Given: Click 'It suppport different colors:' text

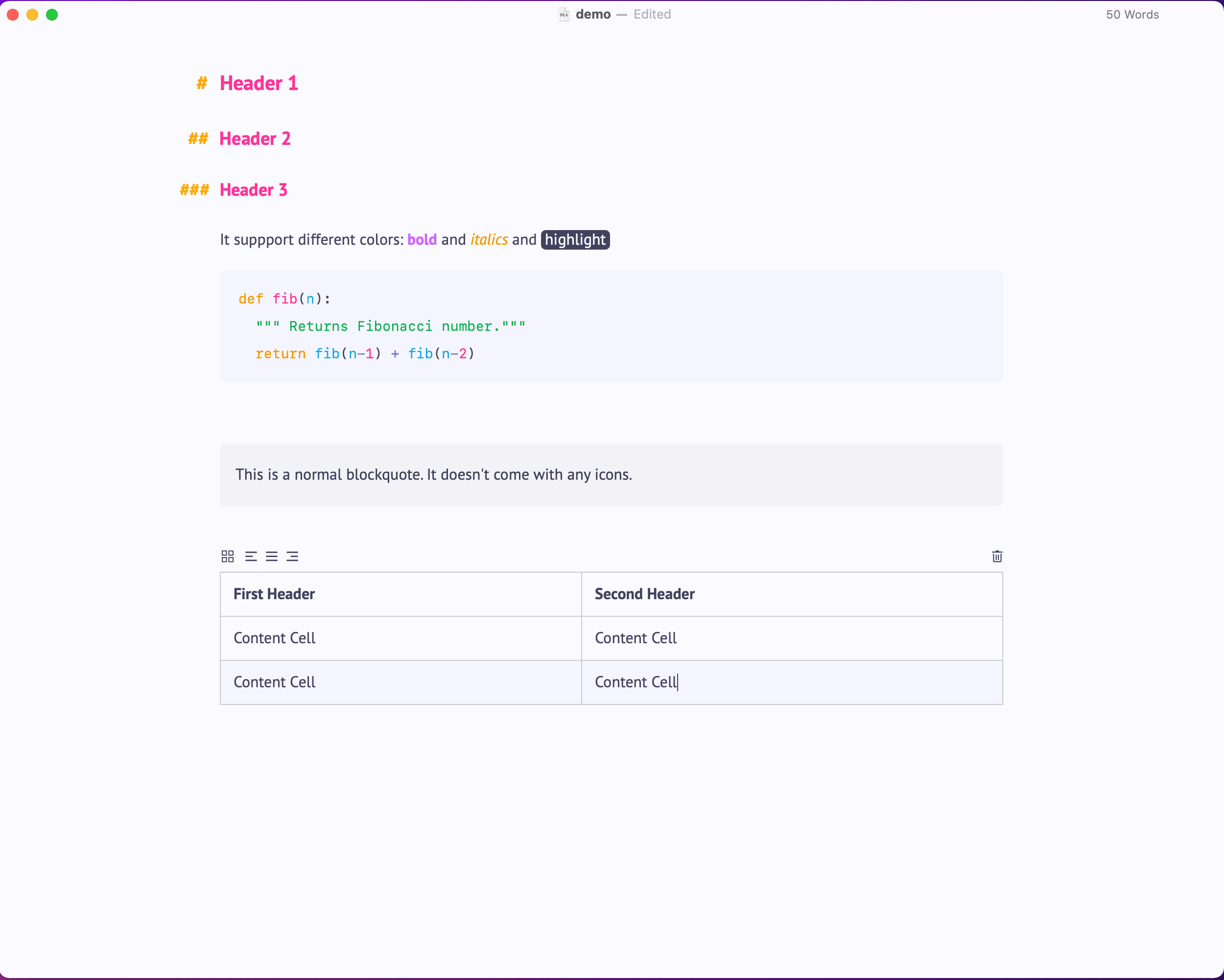Looking at the screenshot, I should (312, 239).
